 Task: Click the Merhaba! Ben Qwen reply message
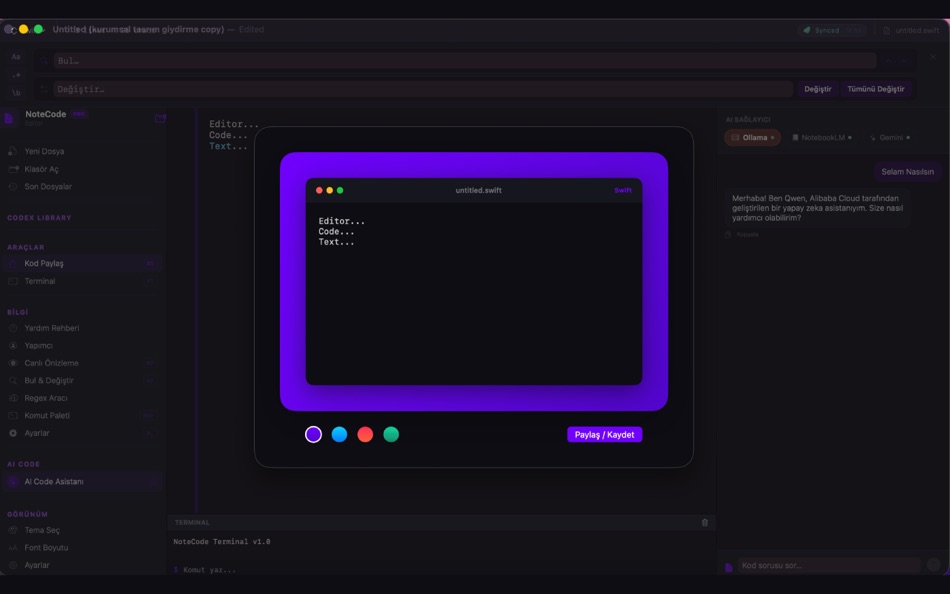coord(817,208)
